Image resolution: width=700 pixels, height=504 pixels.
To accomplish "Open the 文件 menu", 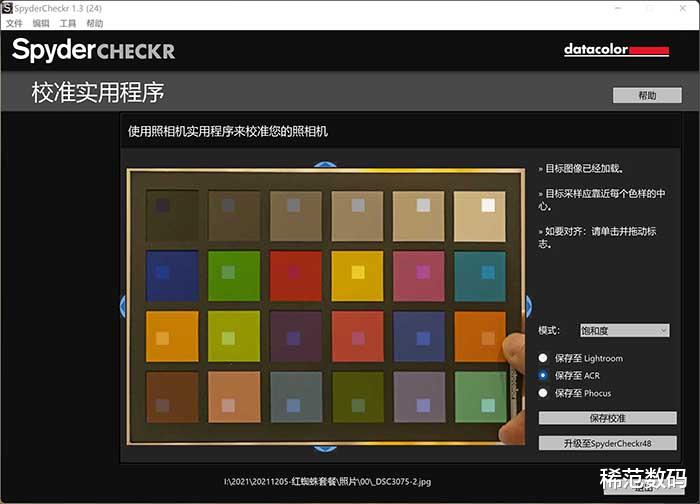I will click(x=14, y=23).
